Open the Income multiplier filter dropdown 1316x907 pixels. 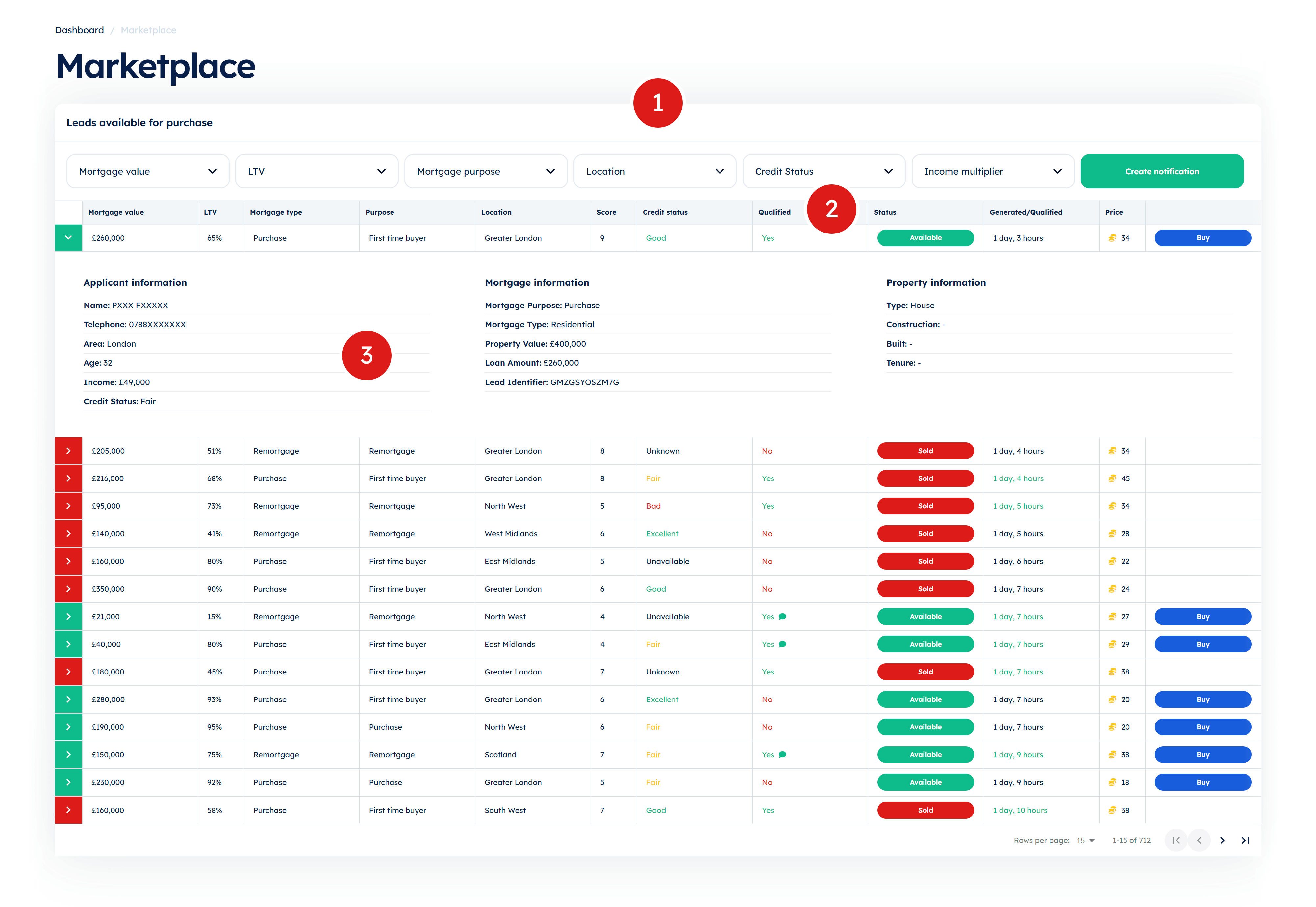[x=993, y=171]
